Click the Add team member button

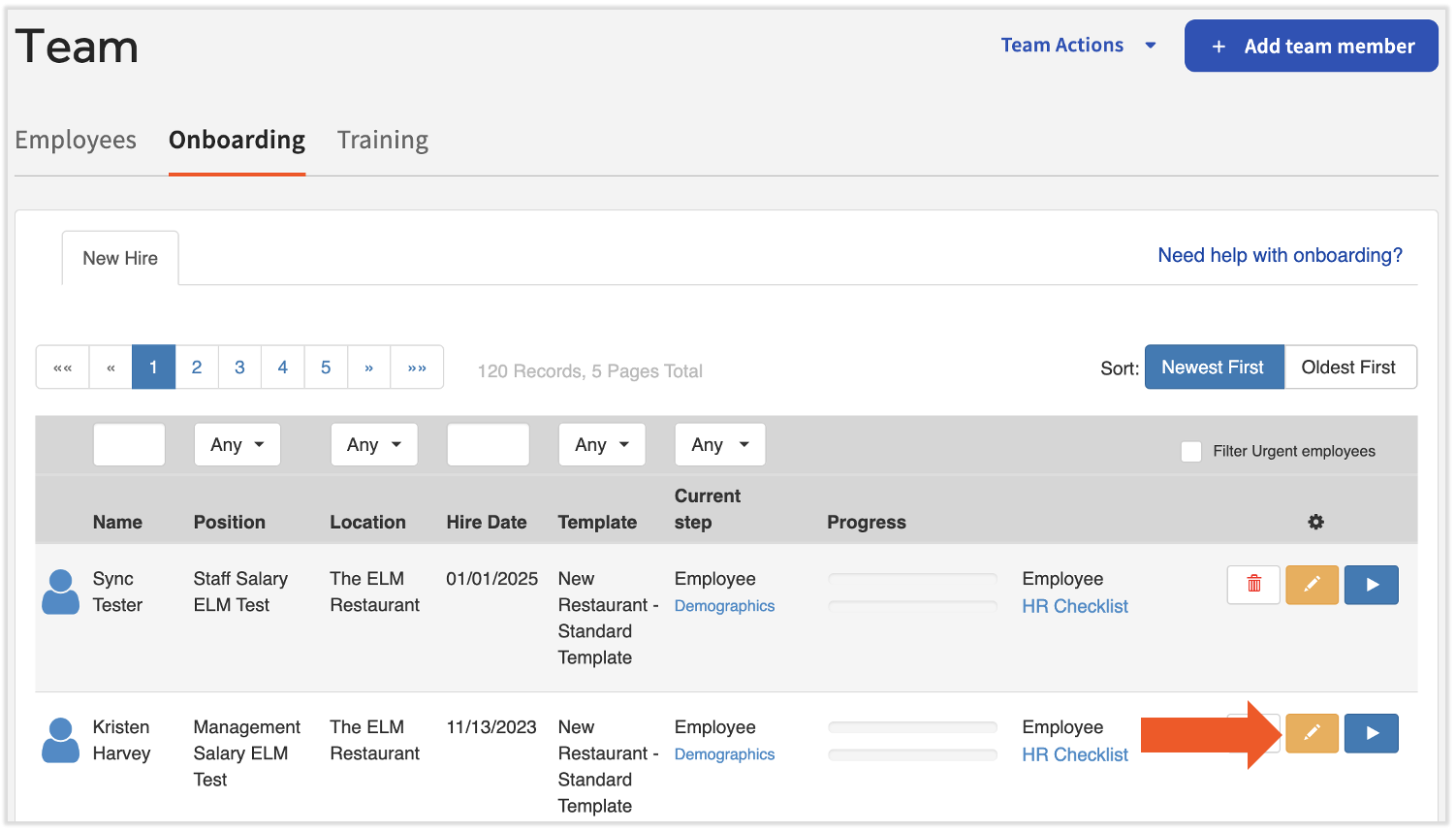tap(1311, 45)
